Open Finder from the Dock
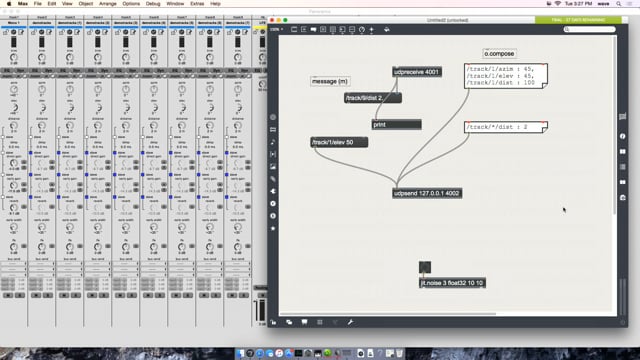The width and height of the screenshot is (640, 360). 240,353
